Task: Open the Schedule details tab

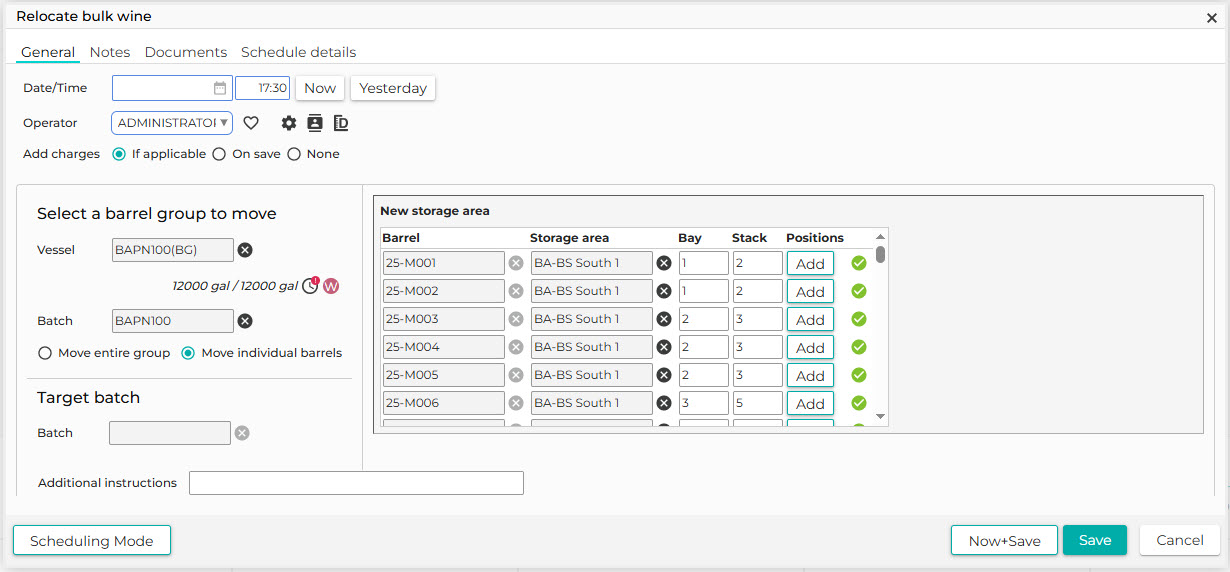Action: [x=299, y=52]
